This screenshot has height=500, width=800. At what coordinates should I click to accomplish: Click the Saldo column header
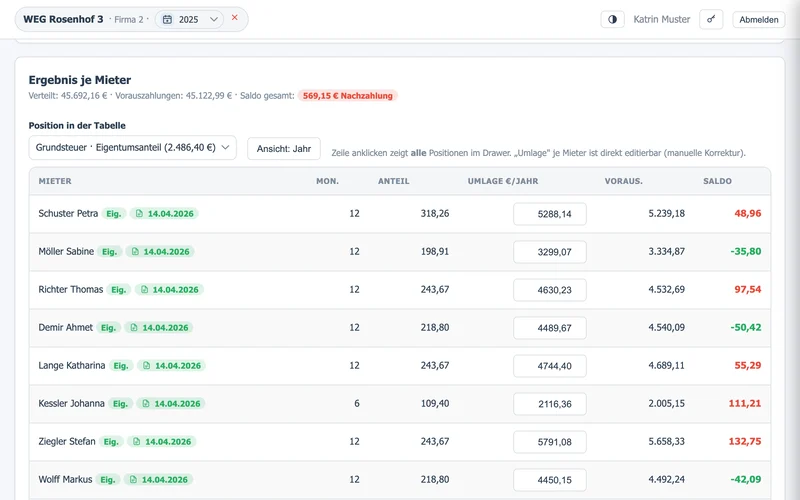coord(717,181)
